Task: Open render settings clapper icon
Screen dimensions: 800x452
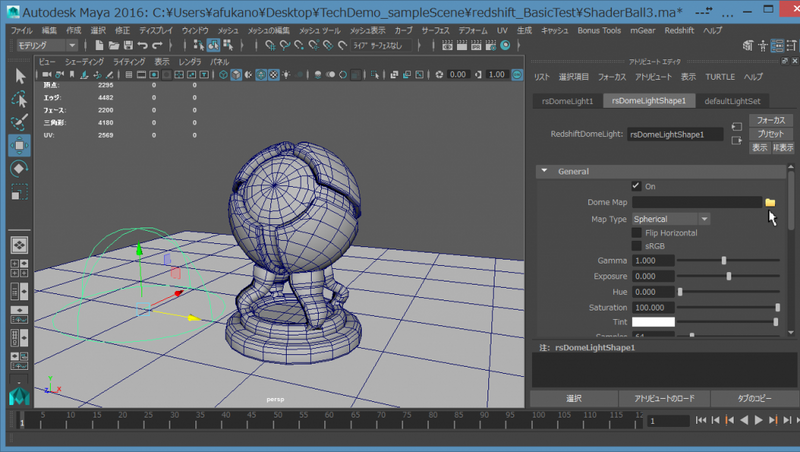Action: tap(491, 45)
